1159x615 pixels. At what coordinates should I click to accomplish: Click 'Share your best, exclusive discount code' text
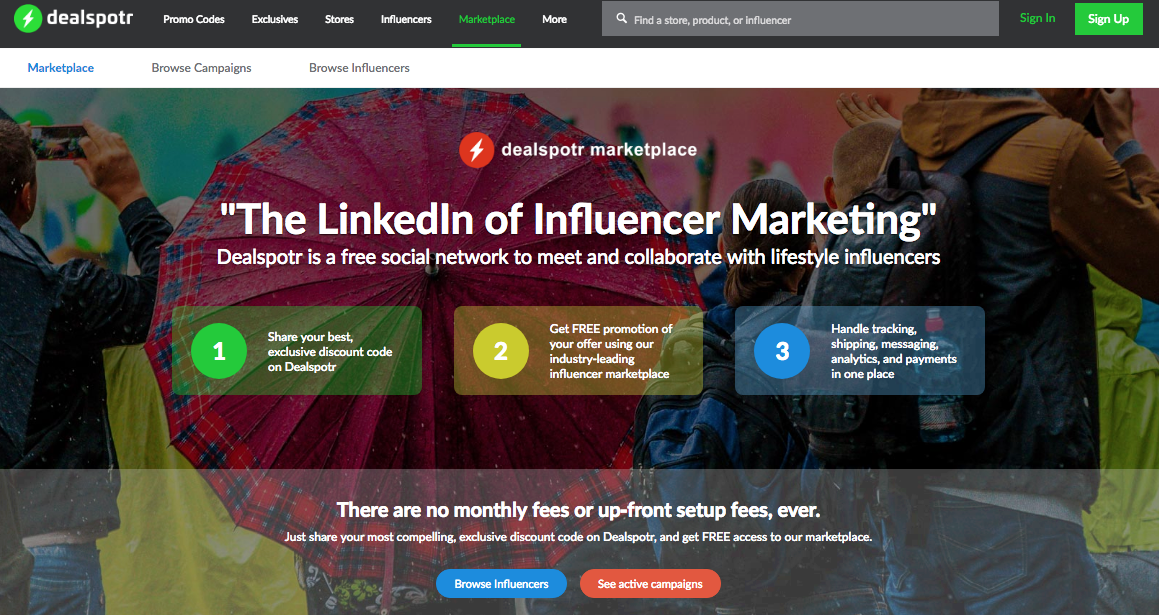pos(330,351)
